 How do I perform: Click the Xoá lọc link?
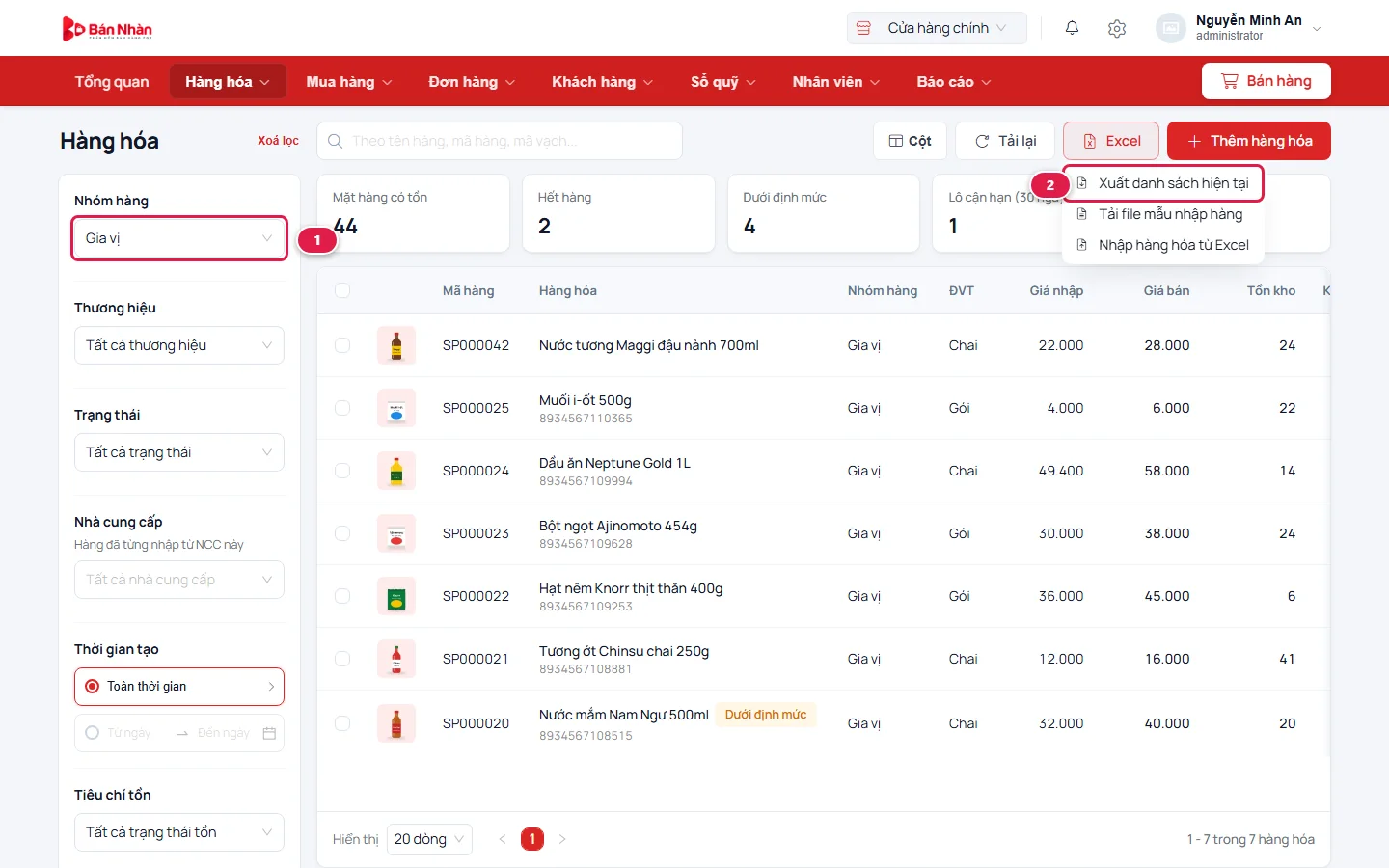tap(278, 141)
